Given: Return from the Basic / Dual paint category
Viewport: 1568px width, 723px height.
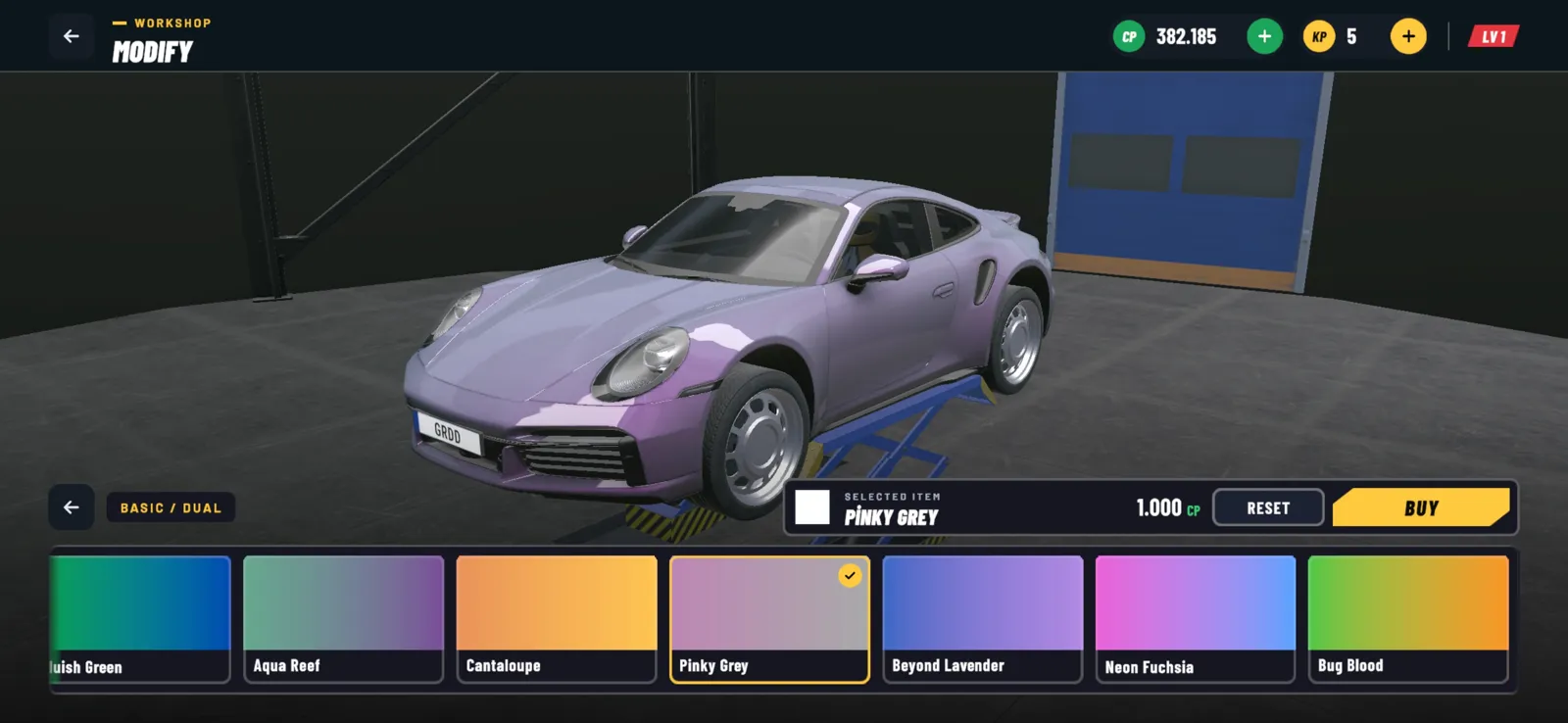Looking at the screenshot, I should pyautogui.click(x=72, y=507).
